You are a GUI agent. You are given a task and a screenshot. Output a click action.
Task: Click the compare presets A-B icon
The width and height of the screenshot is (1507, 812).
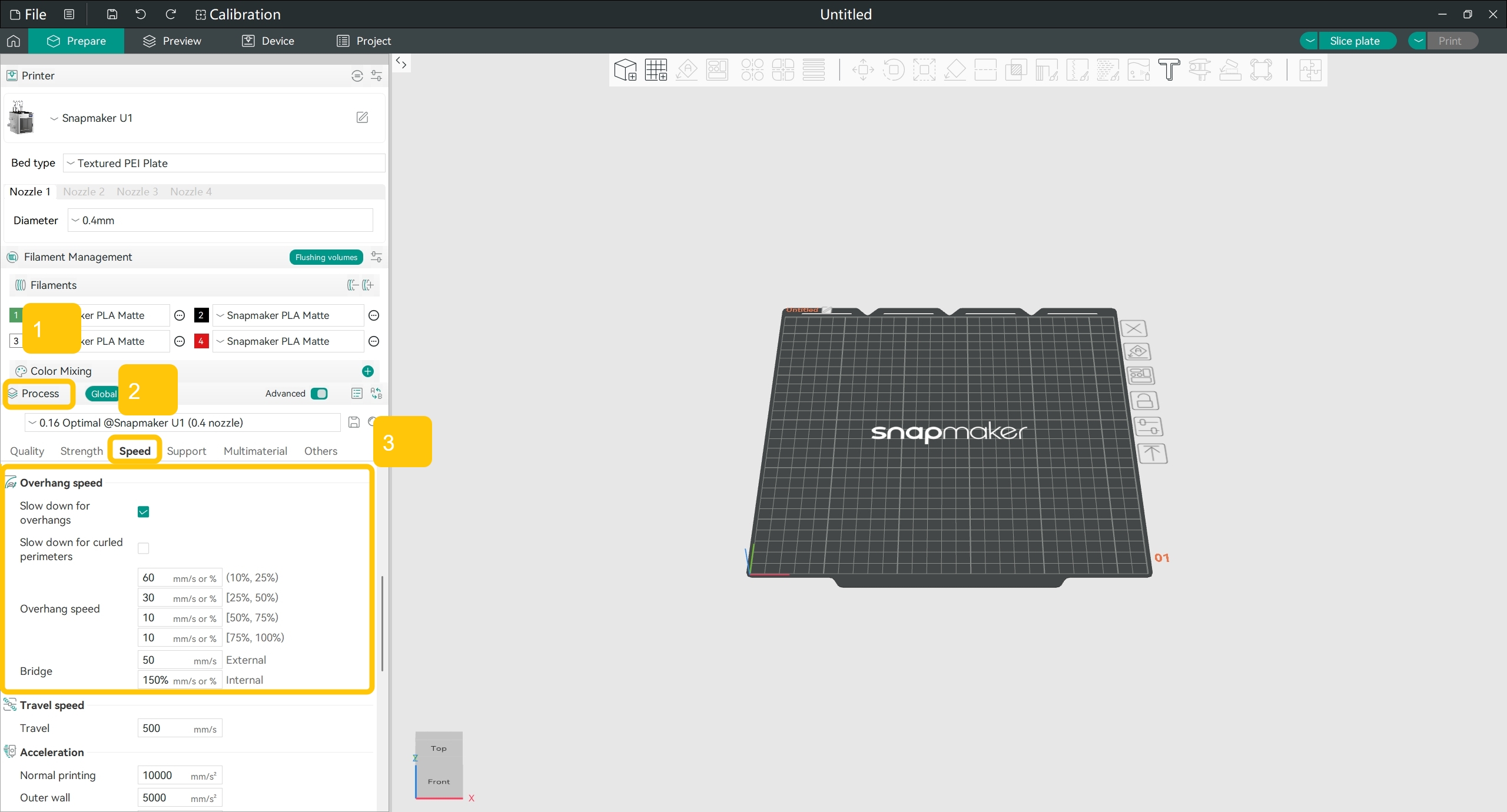click(x=376, y=394)
